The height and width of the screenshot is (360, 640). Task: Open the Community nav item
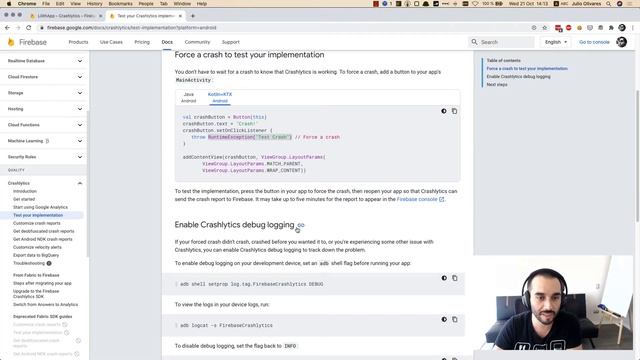[197, 42]
